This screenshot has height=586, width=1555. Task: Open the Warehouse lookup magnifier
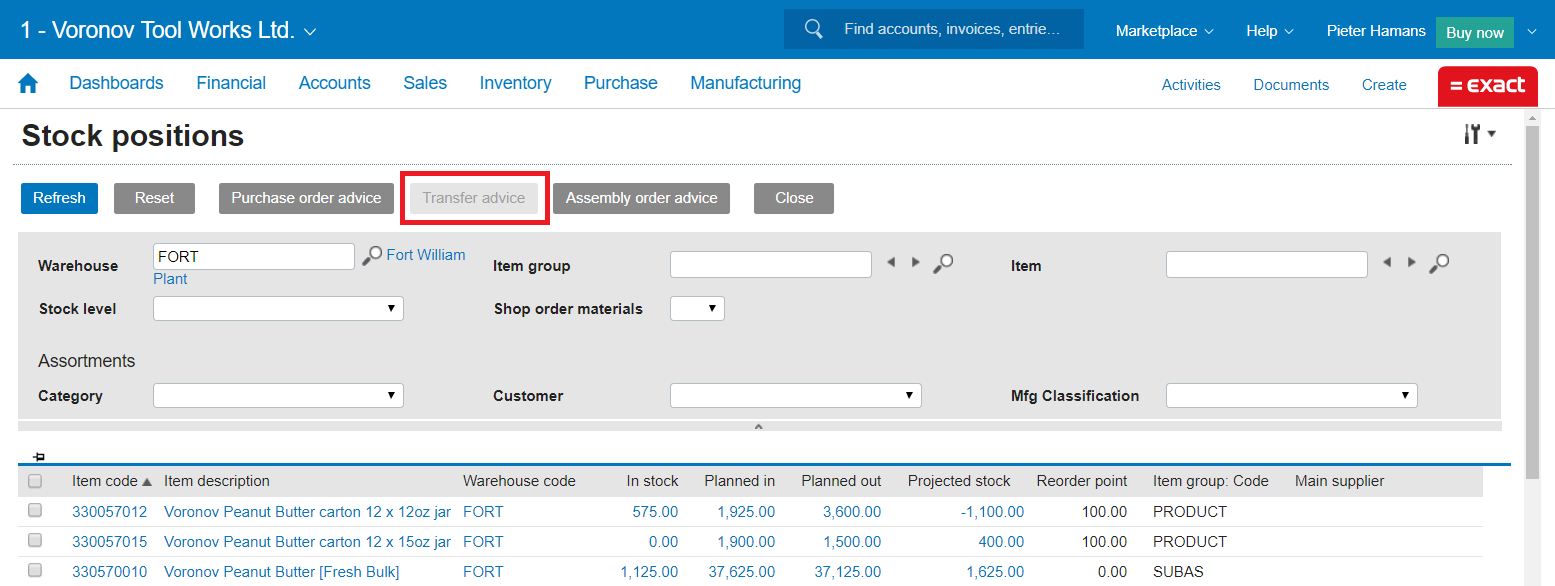tap(372, 256)
